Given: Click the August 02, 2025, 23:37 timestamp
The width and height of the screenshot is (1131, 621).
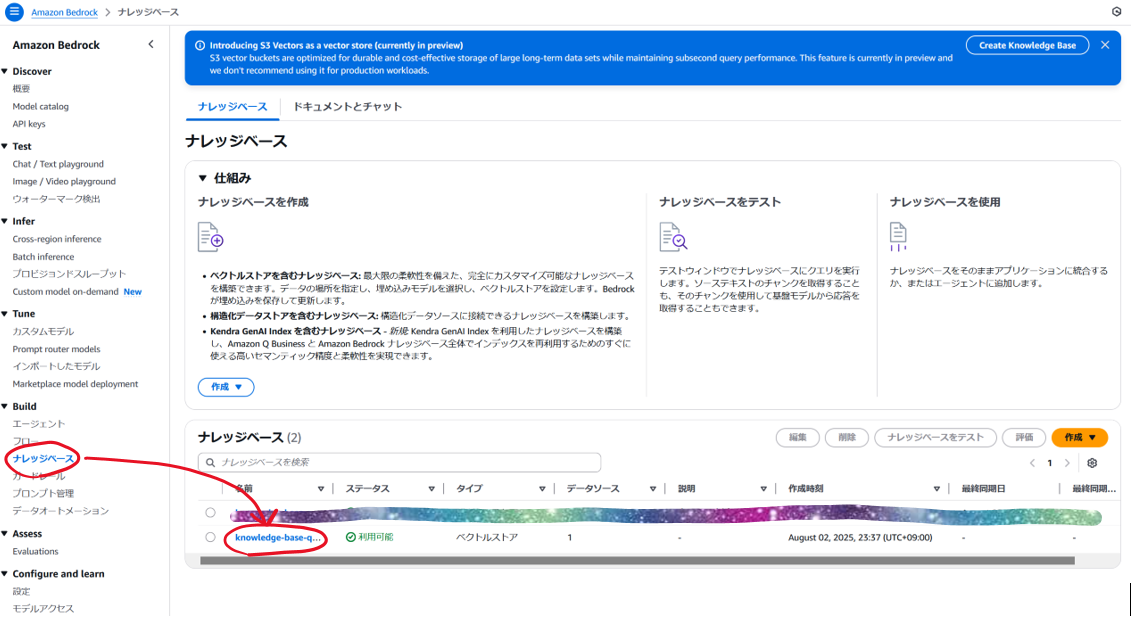Looking at the screenshot, I should 860,537.
